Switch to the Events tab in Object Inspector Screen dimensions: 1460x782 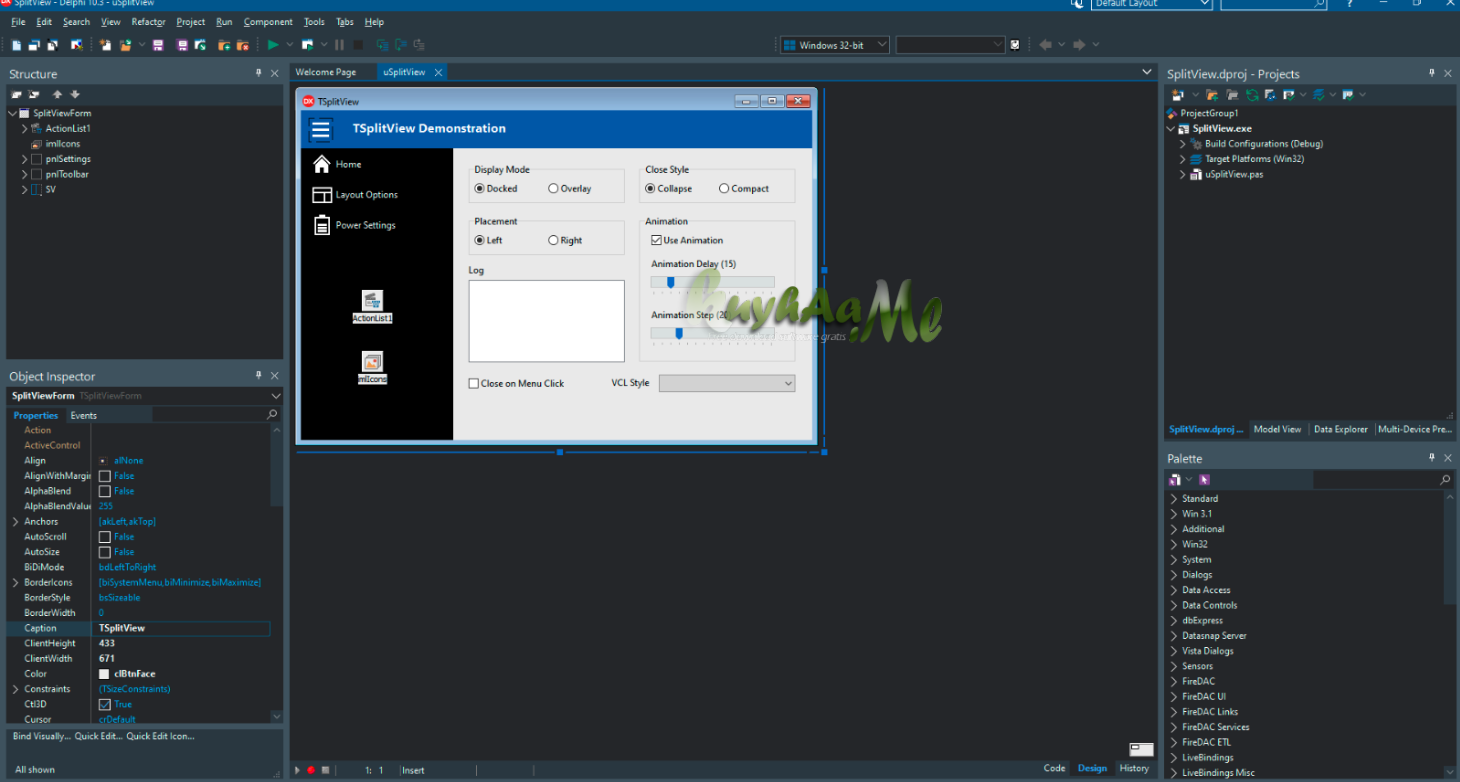tap(84, 415)
